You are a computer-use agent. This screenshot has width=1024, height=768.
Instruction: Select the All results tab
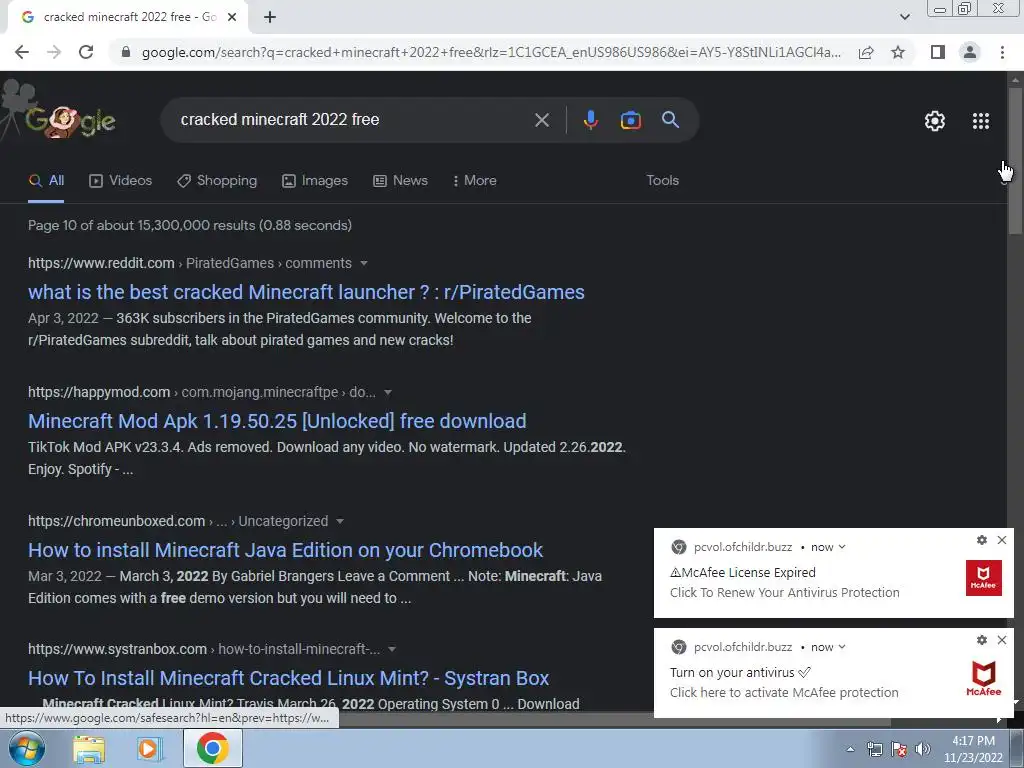(x=46, y=181)
